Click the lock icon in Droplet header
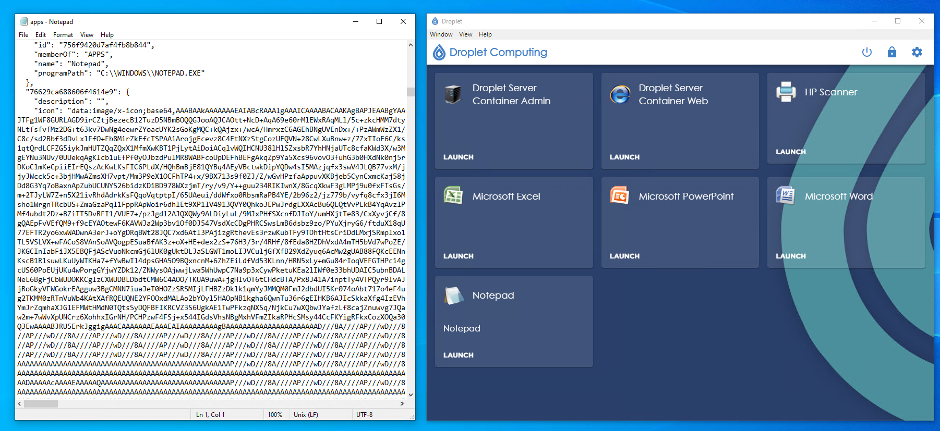The image size is (941, 431). click(x=891, y=52)
